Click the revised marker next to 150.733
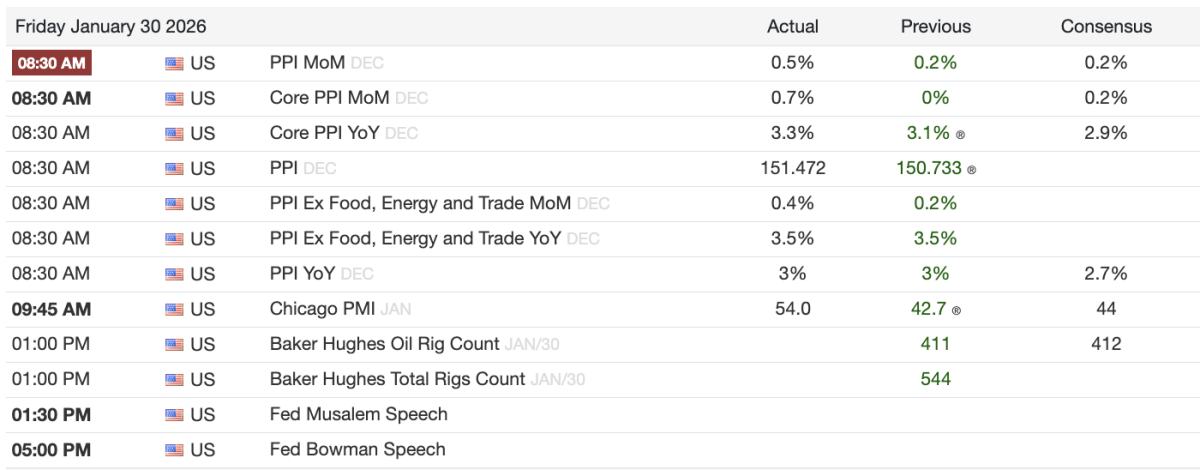This screenshot has height=470, width=1200. tap(971, 170)
